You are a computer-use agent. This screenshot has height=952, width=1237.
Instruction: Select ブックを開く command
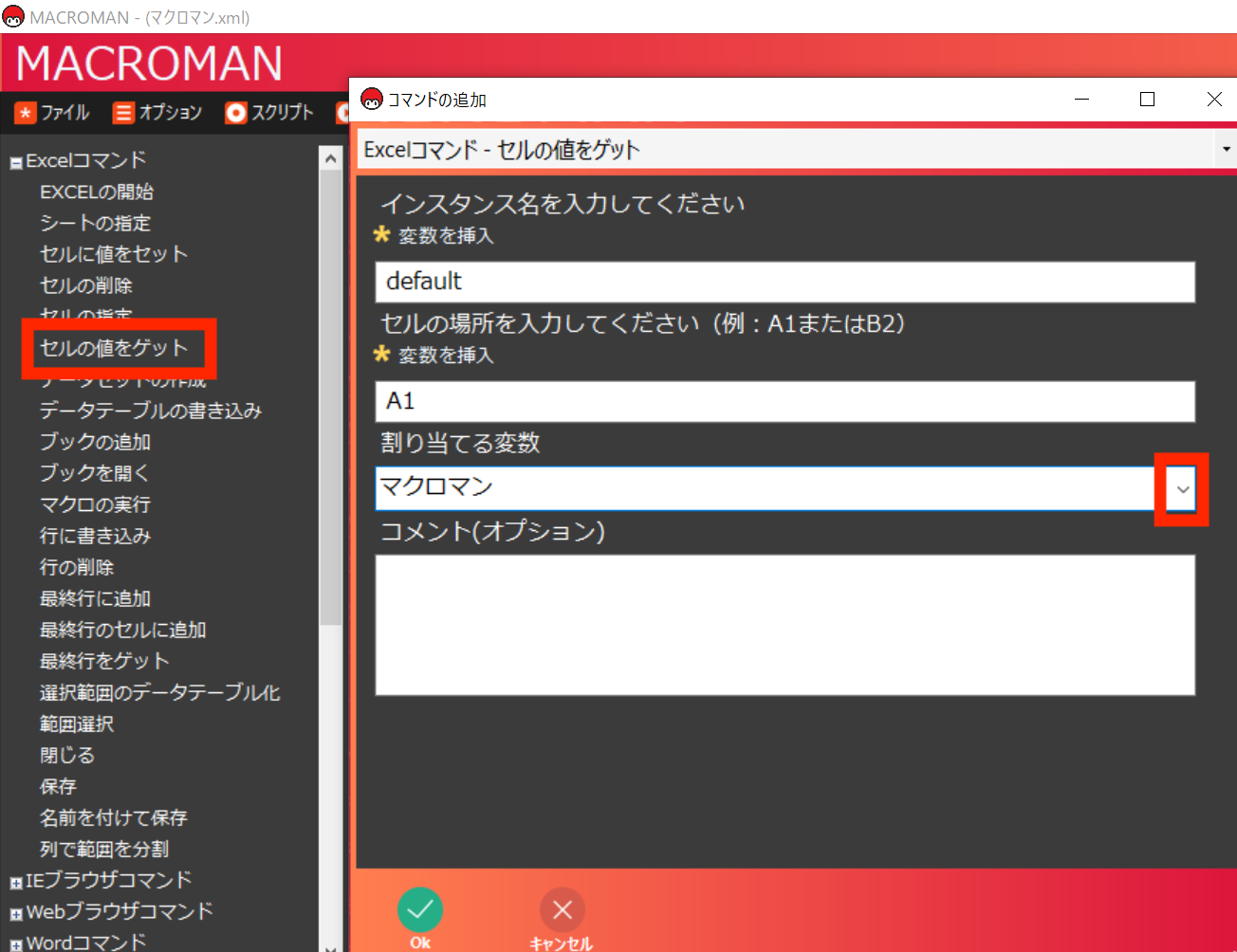click(x=95, y=473)
